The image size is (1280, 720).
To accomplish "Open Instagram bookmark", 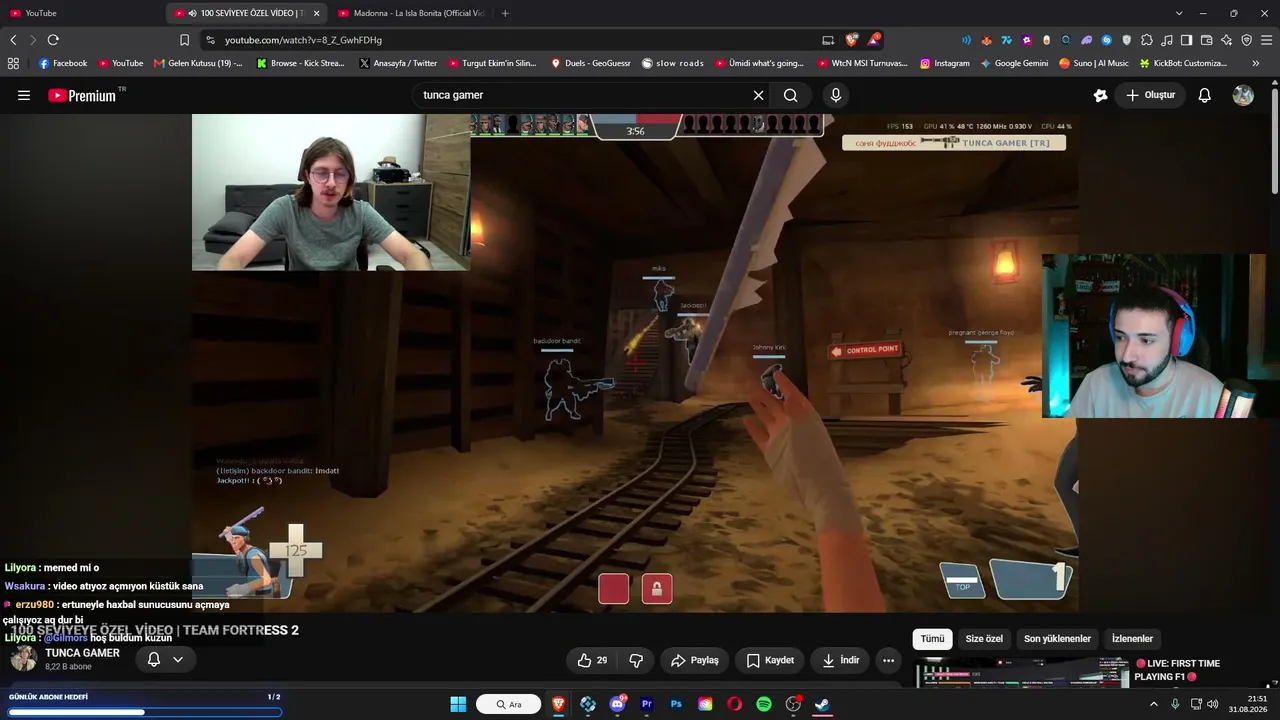I will tap(945, 63).
